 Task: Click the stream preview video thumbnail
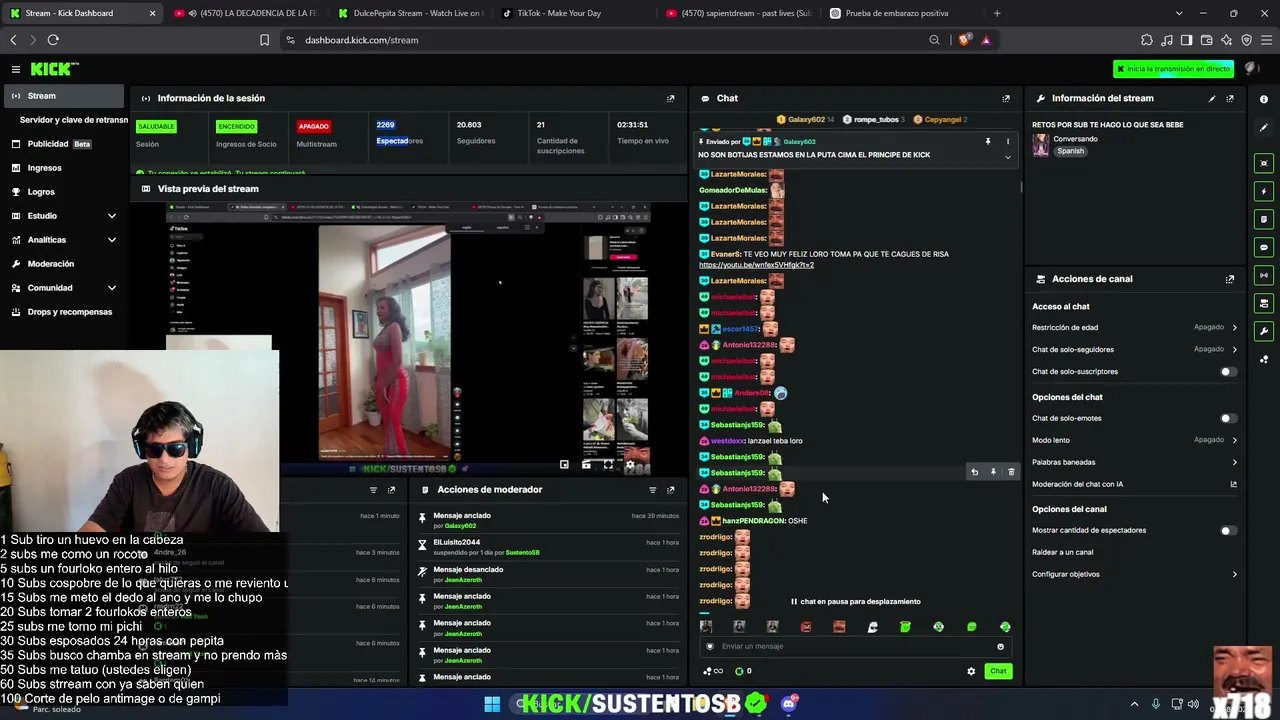pyautogui.click(x=408, y=340)
